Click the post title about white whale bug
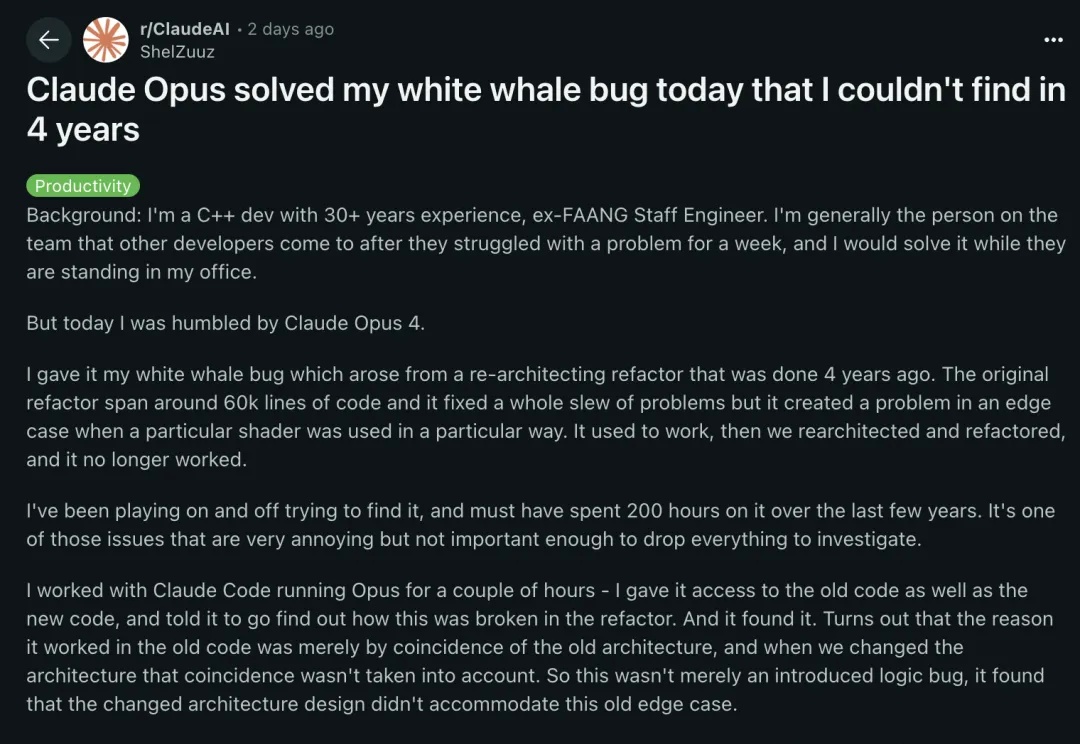Viewport: 1080px width, 744px height. (x=546, y=110)
